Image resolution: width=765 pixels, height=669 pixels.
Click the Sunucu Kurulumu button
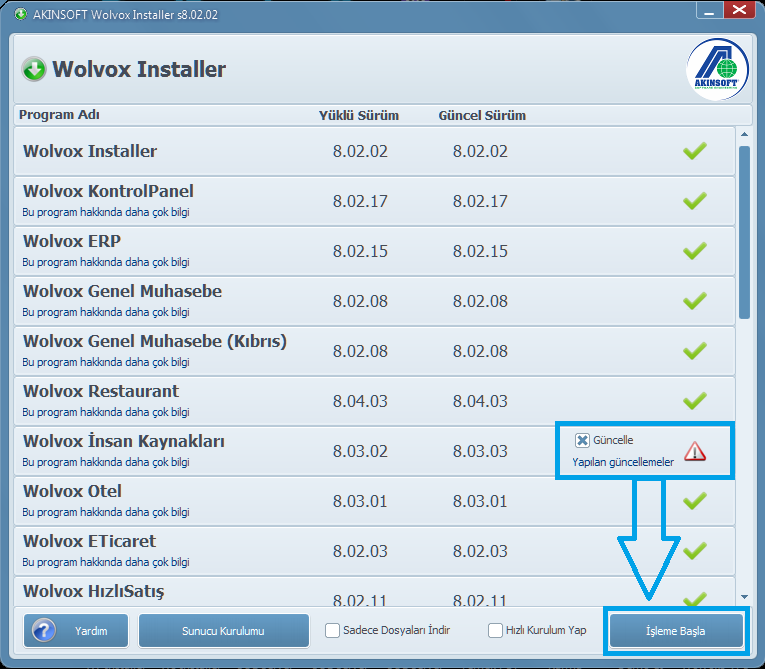pos(223,630)
